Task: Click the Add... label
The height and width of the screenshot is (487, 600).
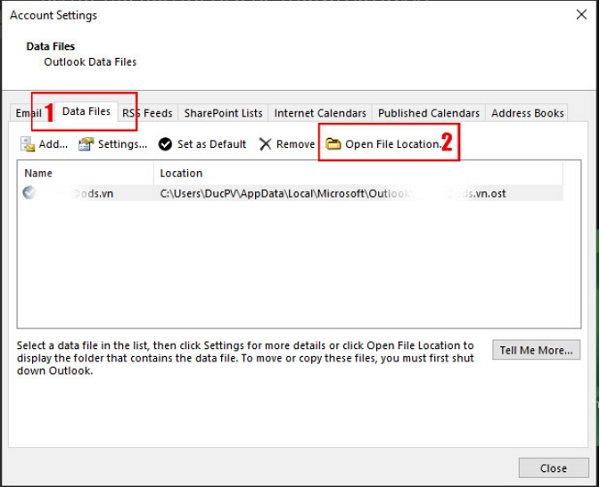Action: (53, 144)
